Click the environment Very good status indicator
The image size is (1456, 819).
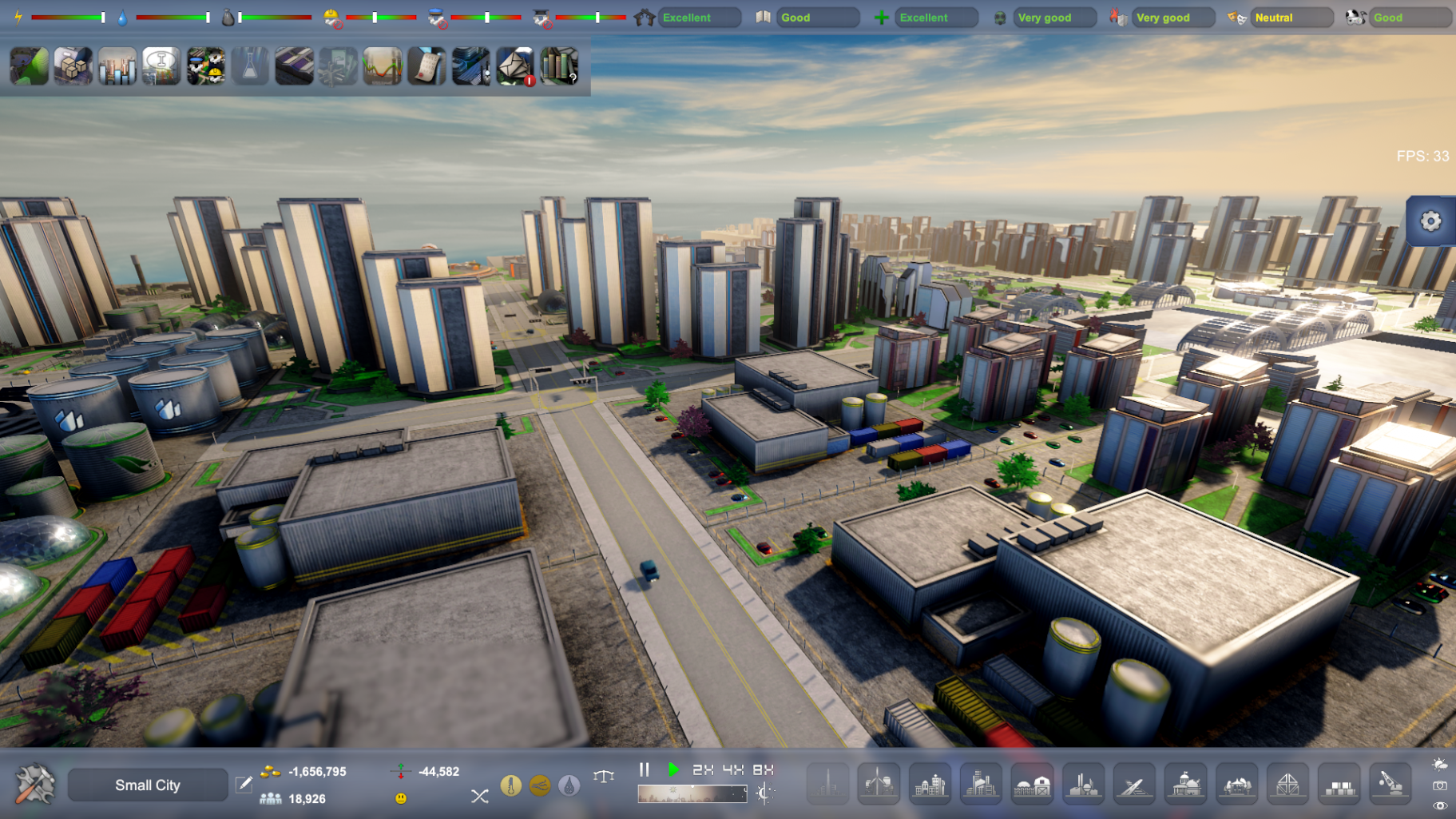coord(1053,17)
